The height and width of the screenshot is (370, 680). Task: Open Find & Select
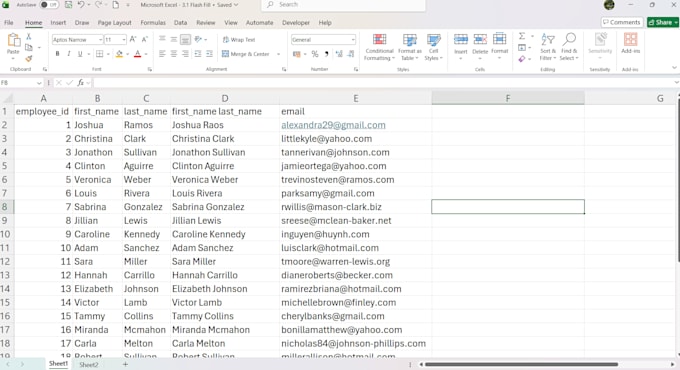pyautogui.click(x=569, y=47)
